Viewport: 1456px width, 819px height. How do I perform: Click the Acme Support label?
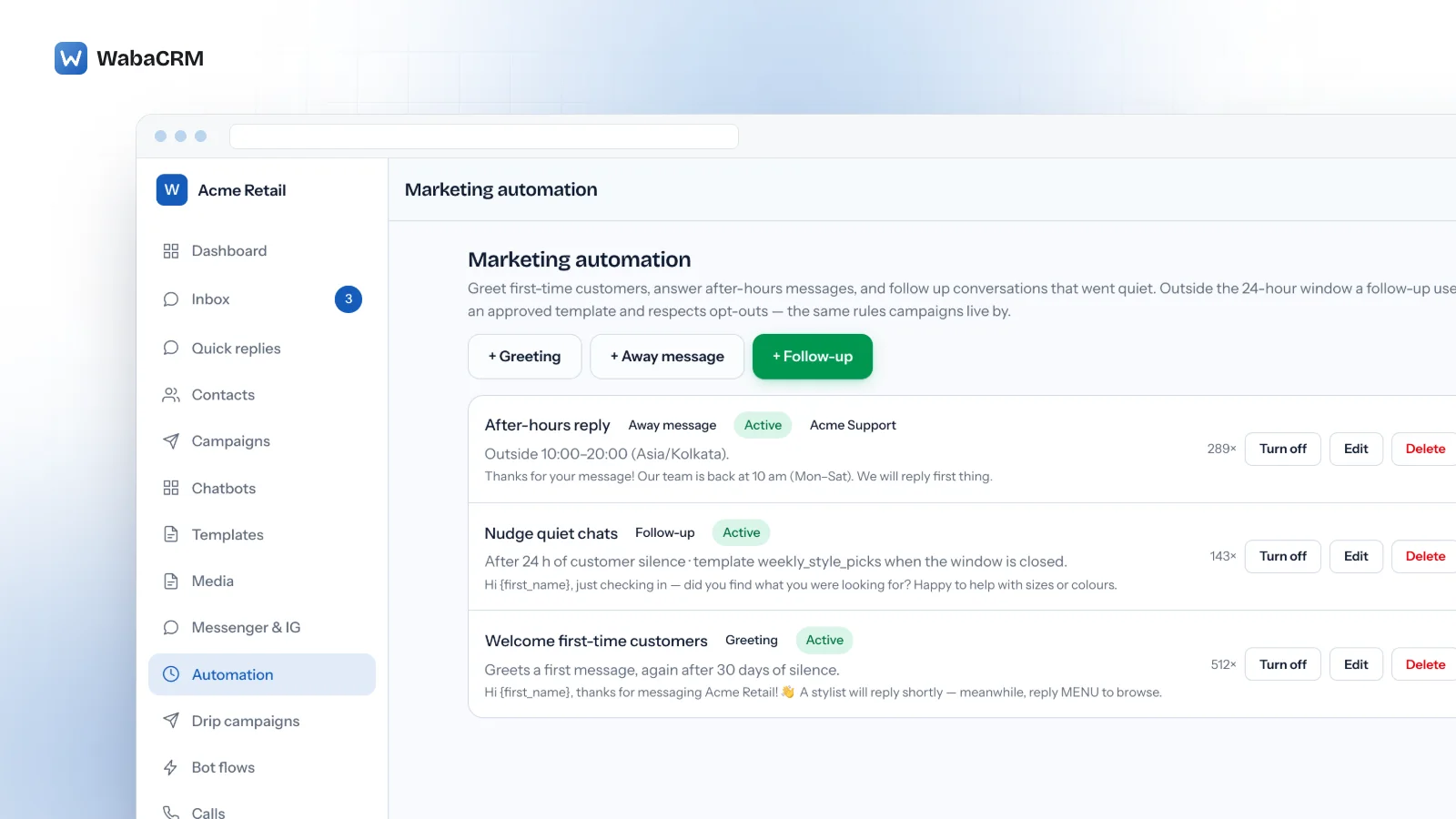pos(853,425)
